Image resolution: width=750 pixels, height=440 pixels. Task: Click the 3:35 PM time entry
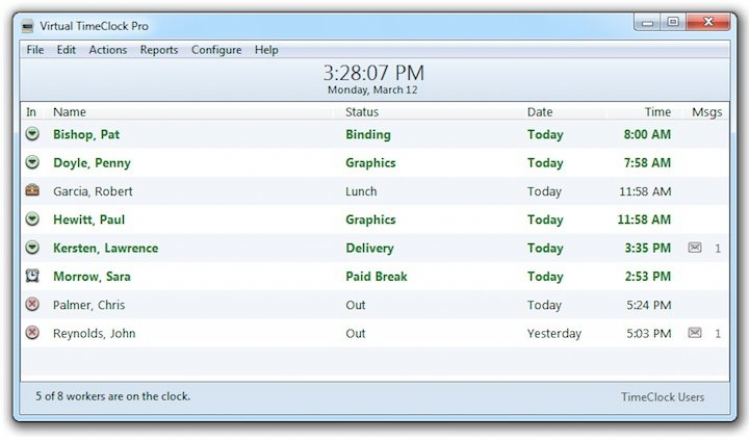(648, 248)
